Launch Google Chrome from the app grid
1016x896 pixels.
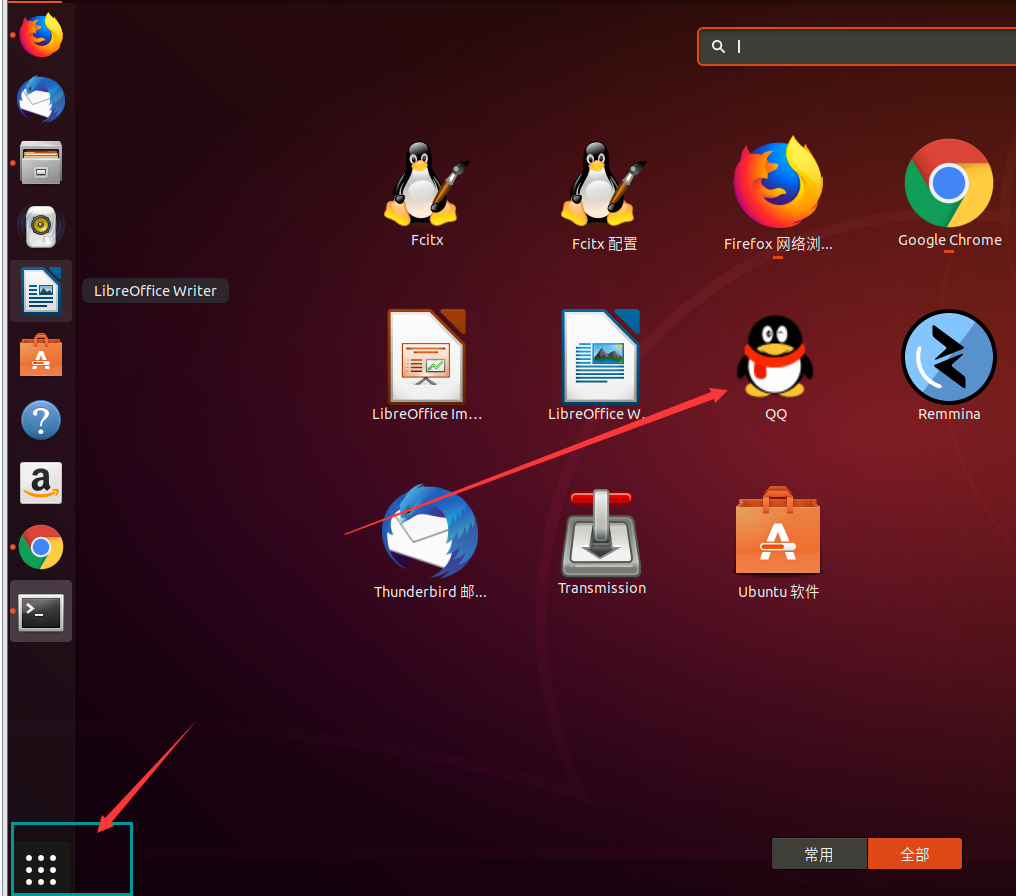[x=949, y=184]
